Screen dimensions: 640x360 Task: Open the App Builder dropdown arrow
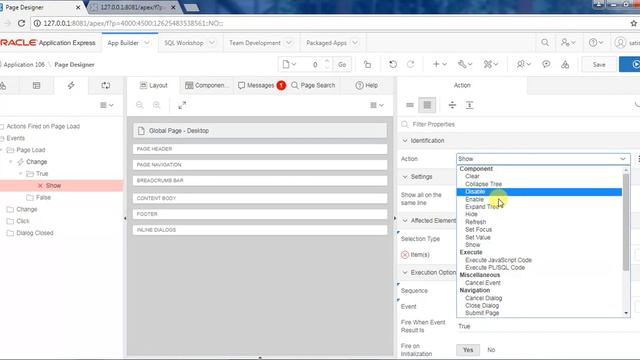147,42
